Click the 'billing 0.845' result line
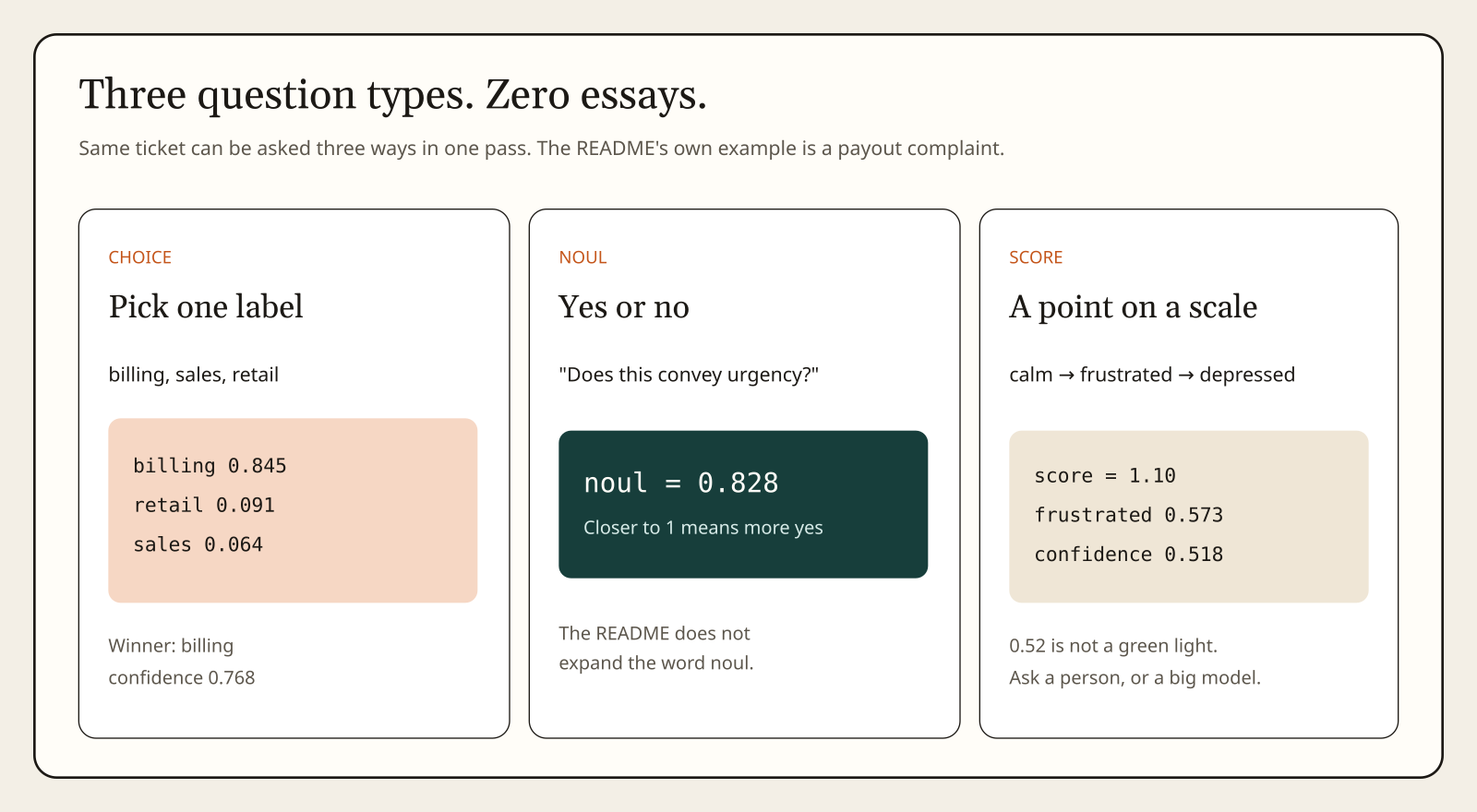Viewport: 1477px width, 812px height. 210,466
